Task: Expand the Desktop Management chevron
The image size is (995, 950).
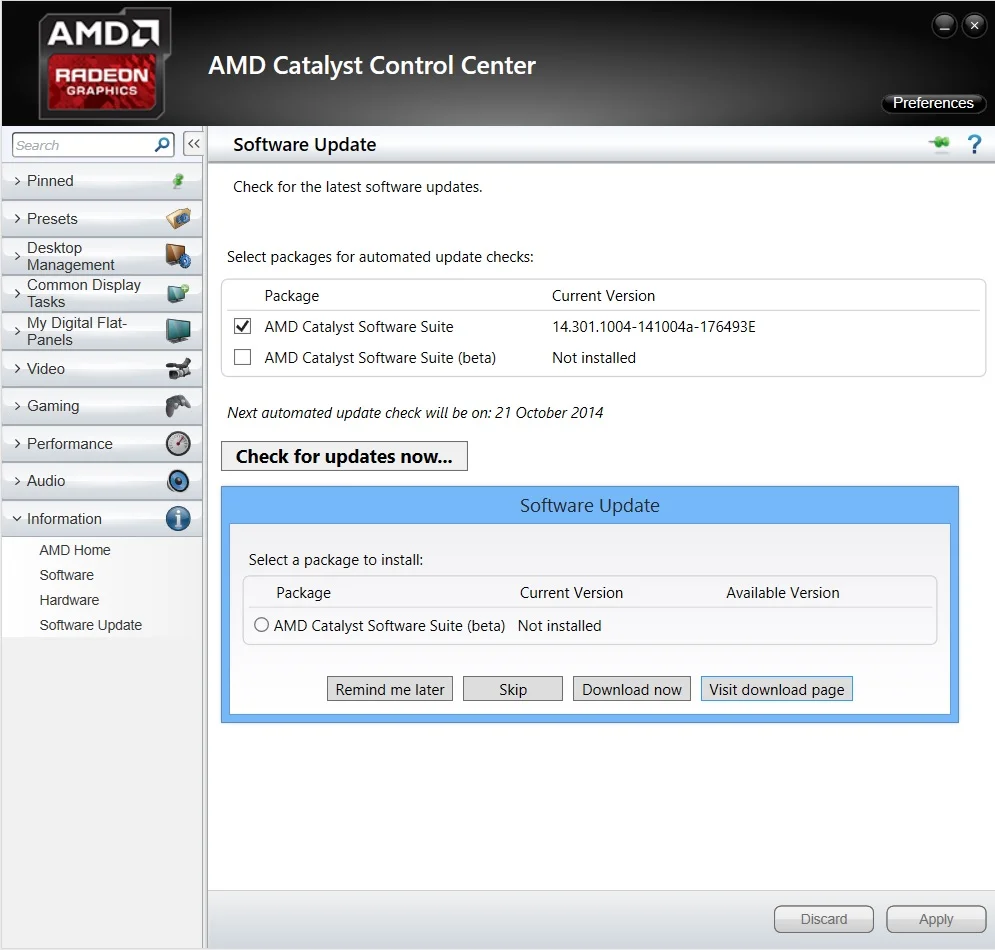Action: (x=17, y=256)
